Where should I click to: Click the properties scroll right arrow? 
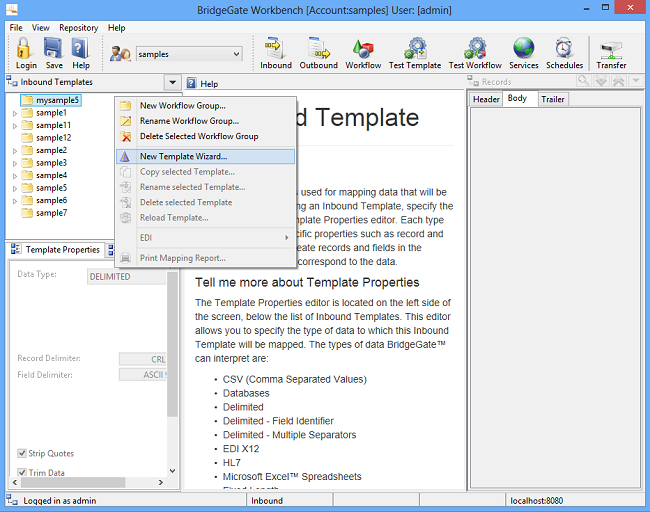(x=161, y=482)
